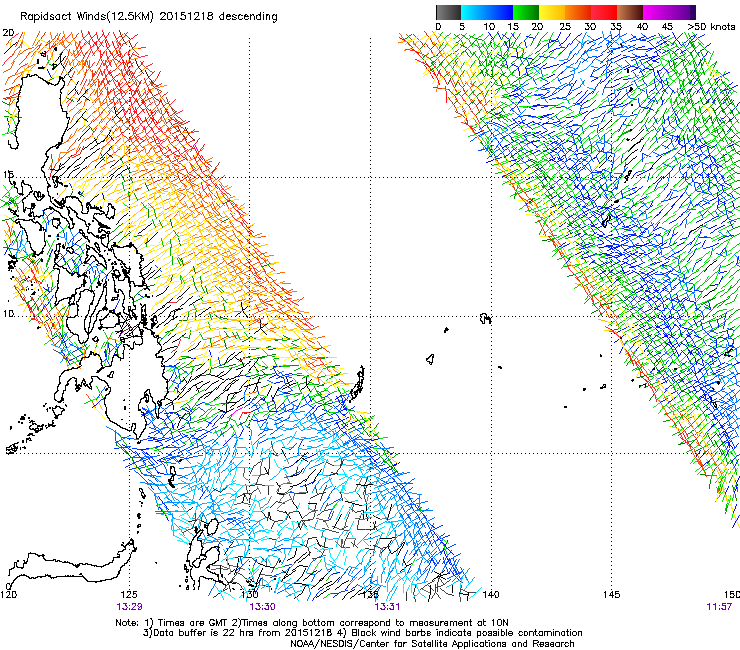Click the '145' longitude axis label
This screenshot has width=740, height=650.
(612, 594)
